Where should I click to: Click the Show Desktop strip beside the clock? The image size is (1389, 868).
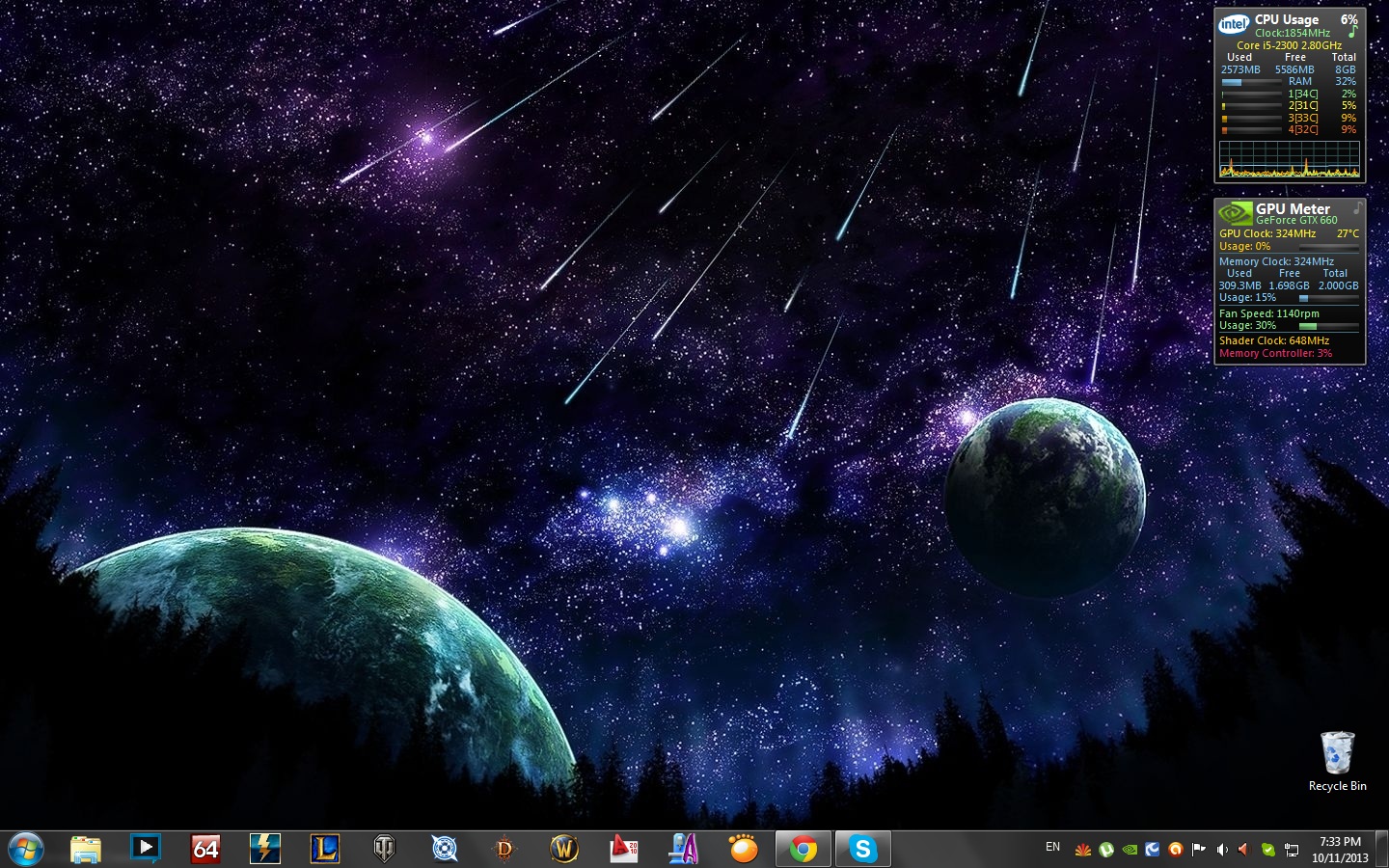pyautogui.click(x=1381, y=850)
